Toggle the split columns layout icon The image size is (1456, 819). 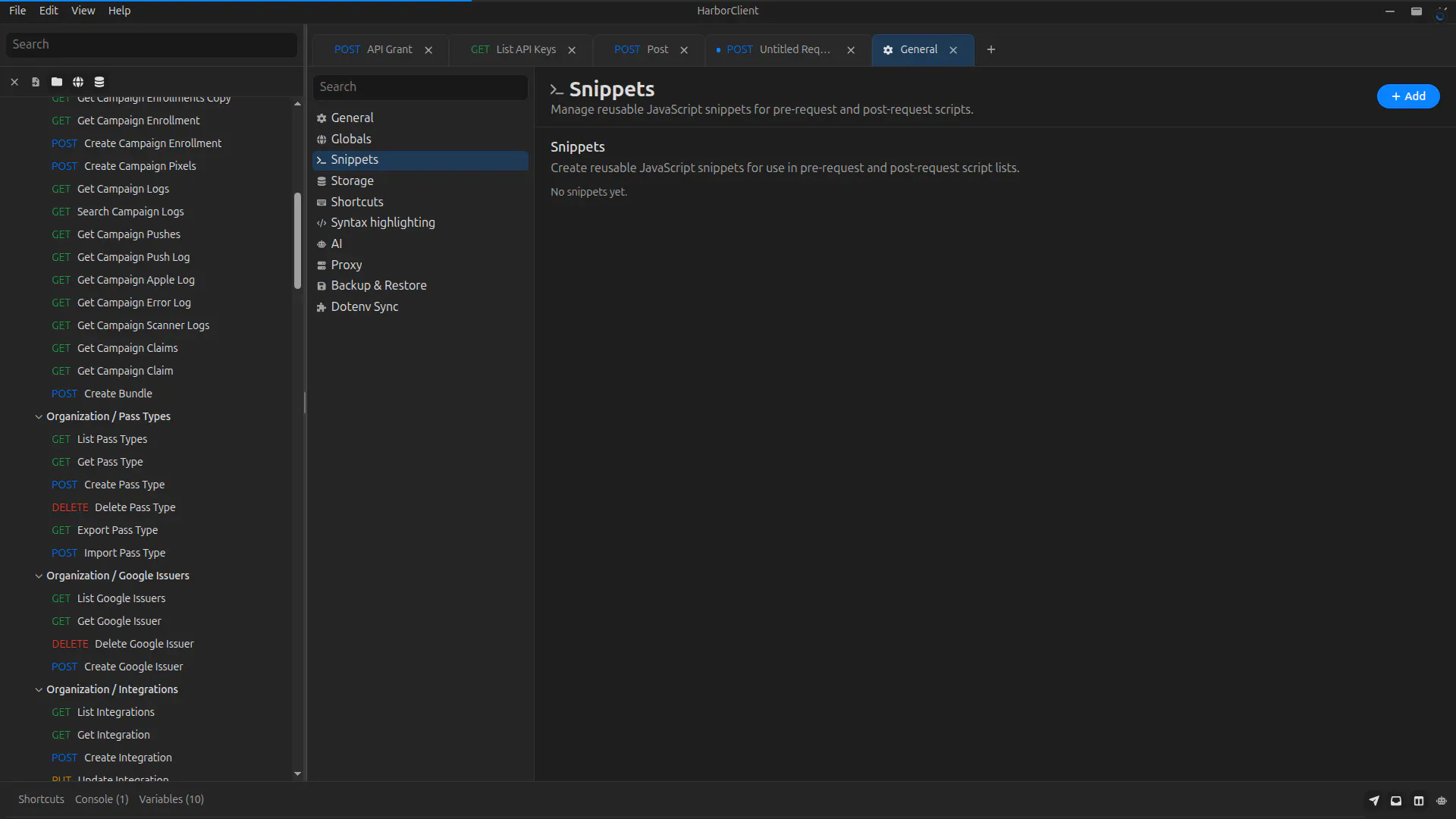(x=1419, y=800)
